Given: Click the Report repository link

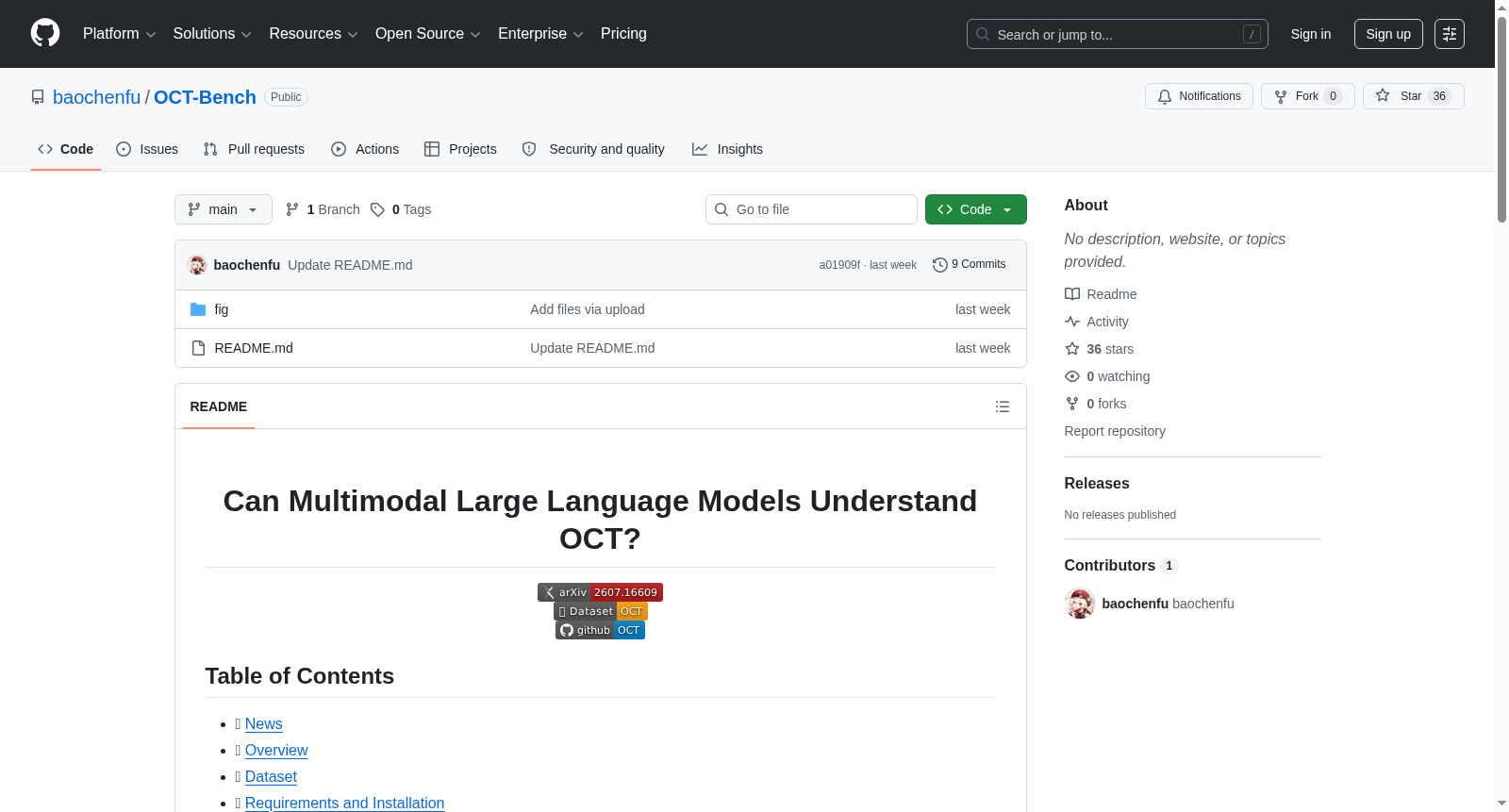Looking at the screenshot, I should click(x=1115, y=431).
